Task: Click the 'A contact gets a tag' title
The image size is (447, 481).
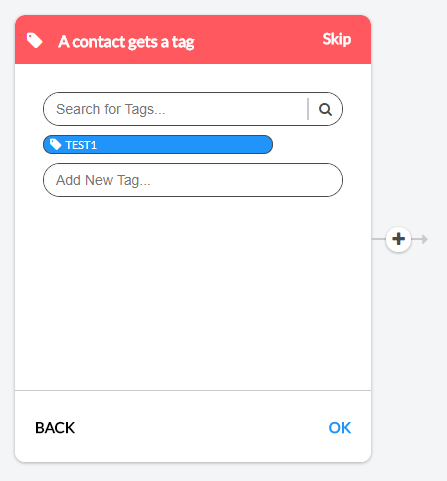Action: (x=126, y=42)
